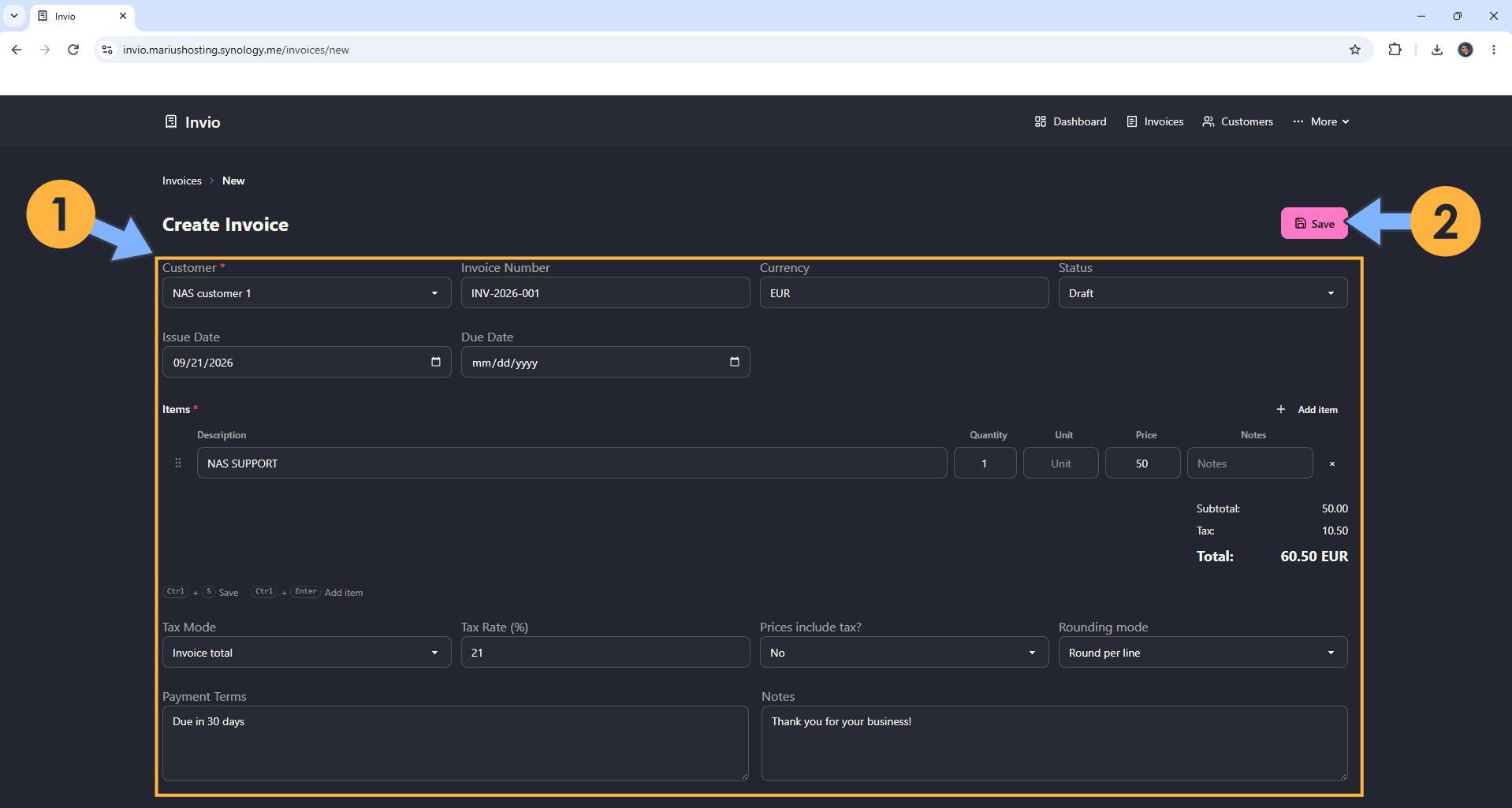The image size is (1512, 808).
Task: Click the Price field showing 50
Action: coord(1142,463)
